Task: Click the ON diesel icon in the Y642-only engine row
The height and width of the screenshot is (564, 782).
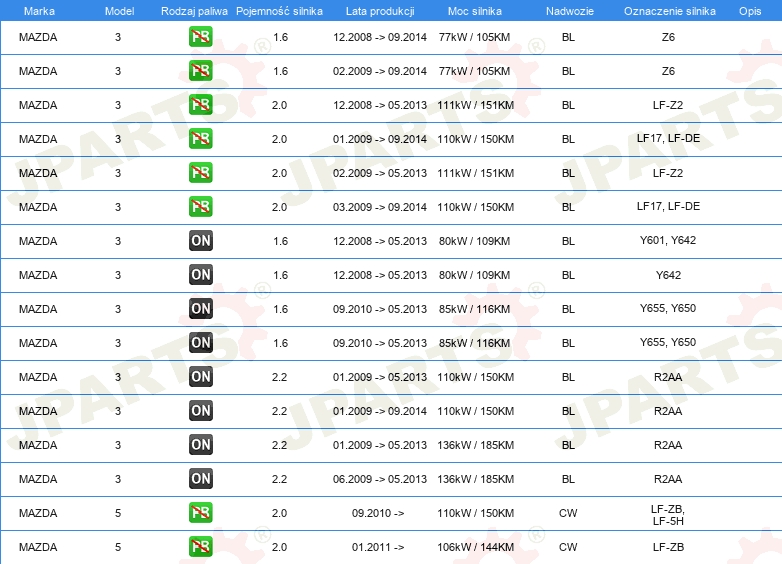Action: (200, 275)
